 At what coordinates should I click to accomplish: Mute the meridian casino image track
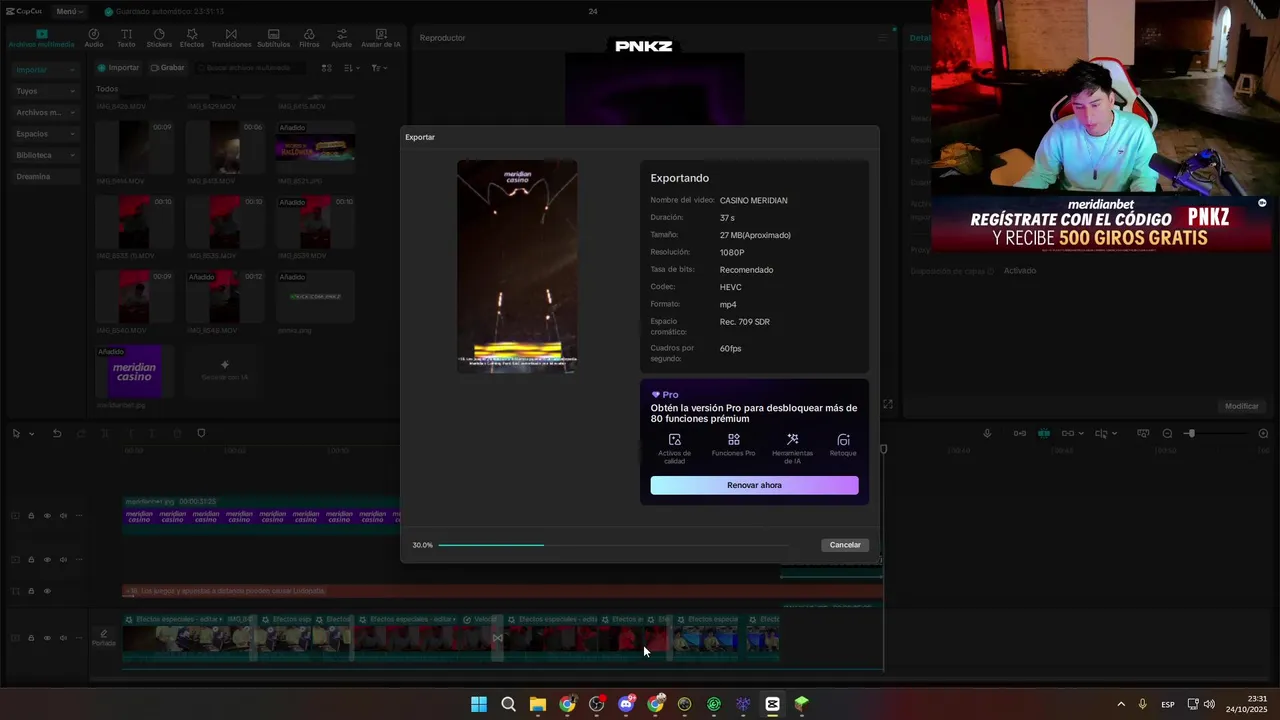point(63,516)
